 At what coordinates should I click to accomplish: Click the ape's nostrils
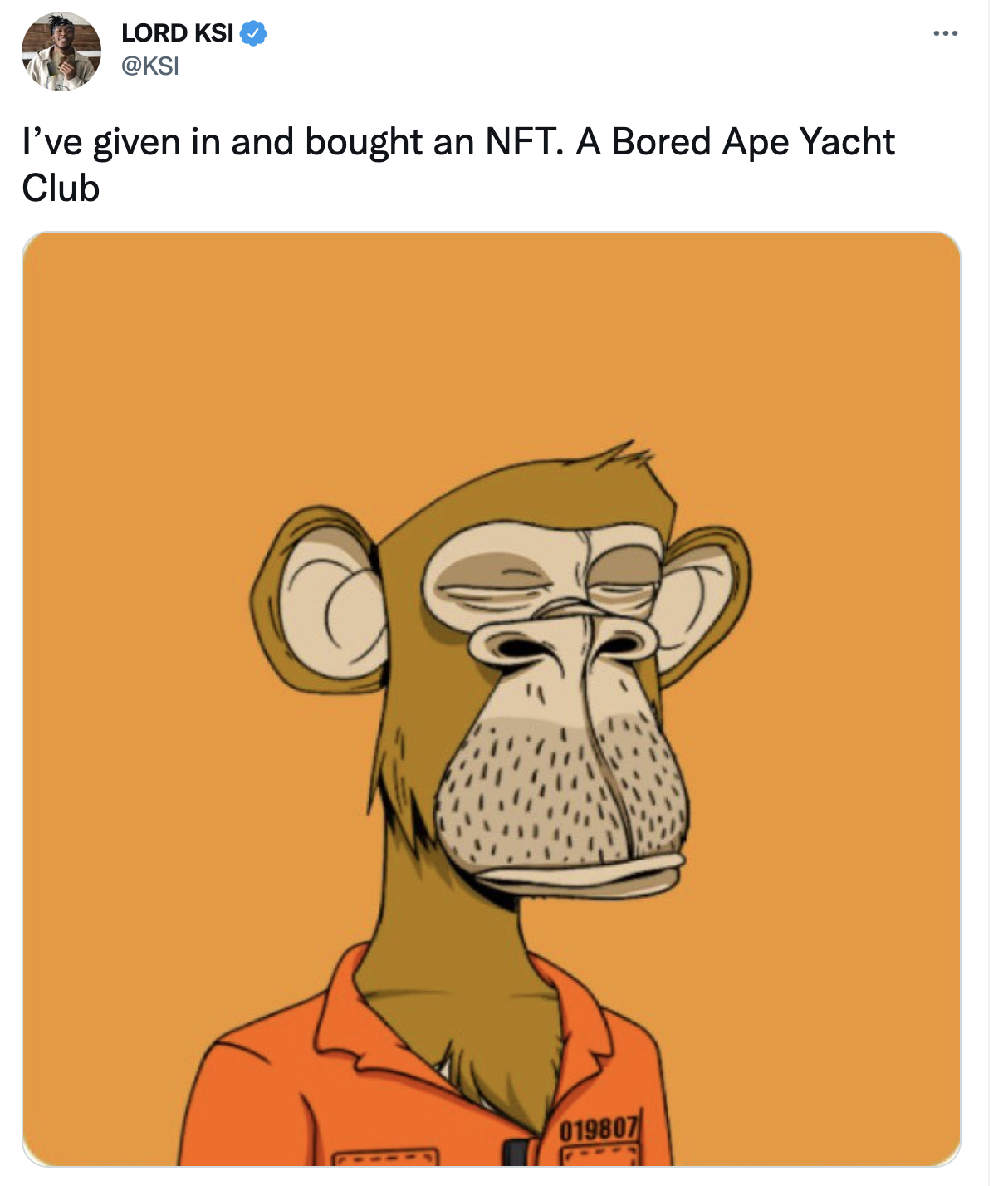[x=562, y=646]
